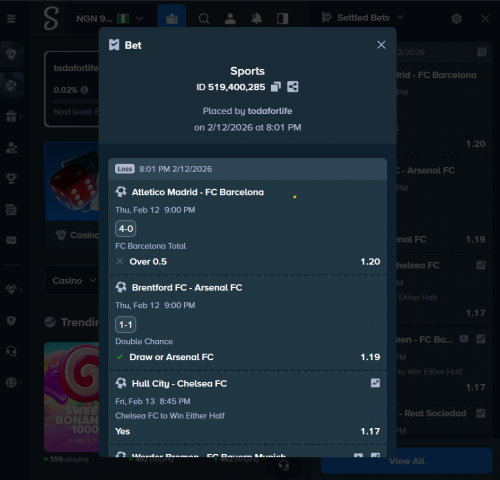Open blog news icon in sidebar

pos(12,210)
